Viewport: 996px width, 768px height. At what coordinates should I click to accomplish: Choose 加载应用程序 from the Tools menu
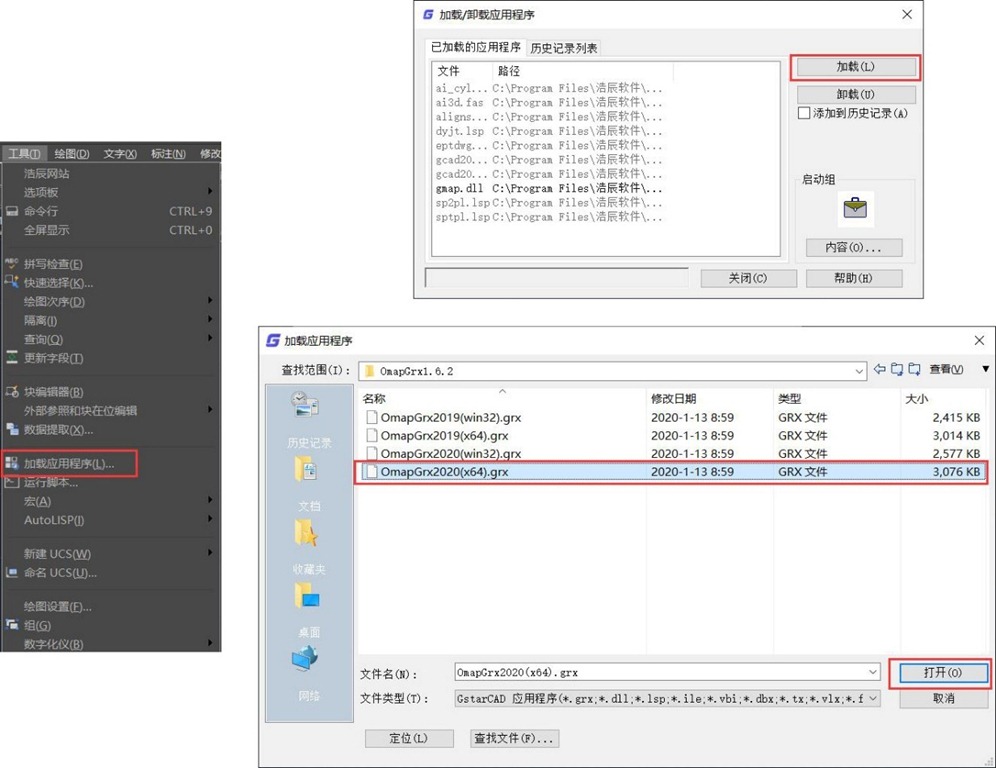click(69, 464)
